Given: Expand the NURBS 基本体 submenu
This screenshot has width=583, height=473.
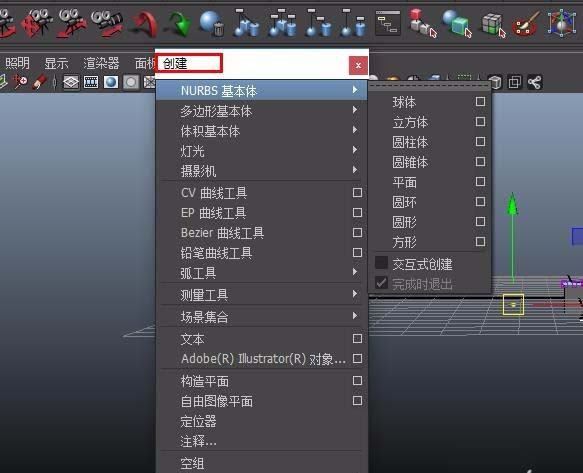Looking at the screenshot, I should tap(261, 90).
